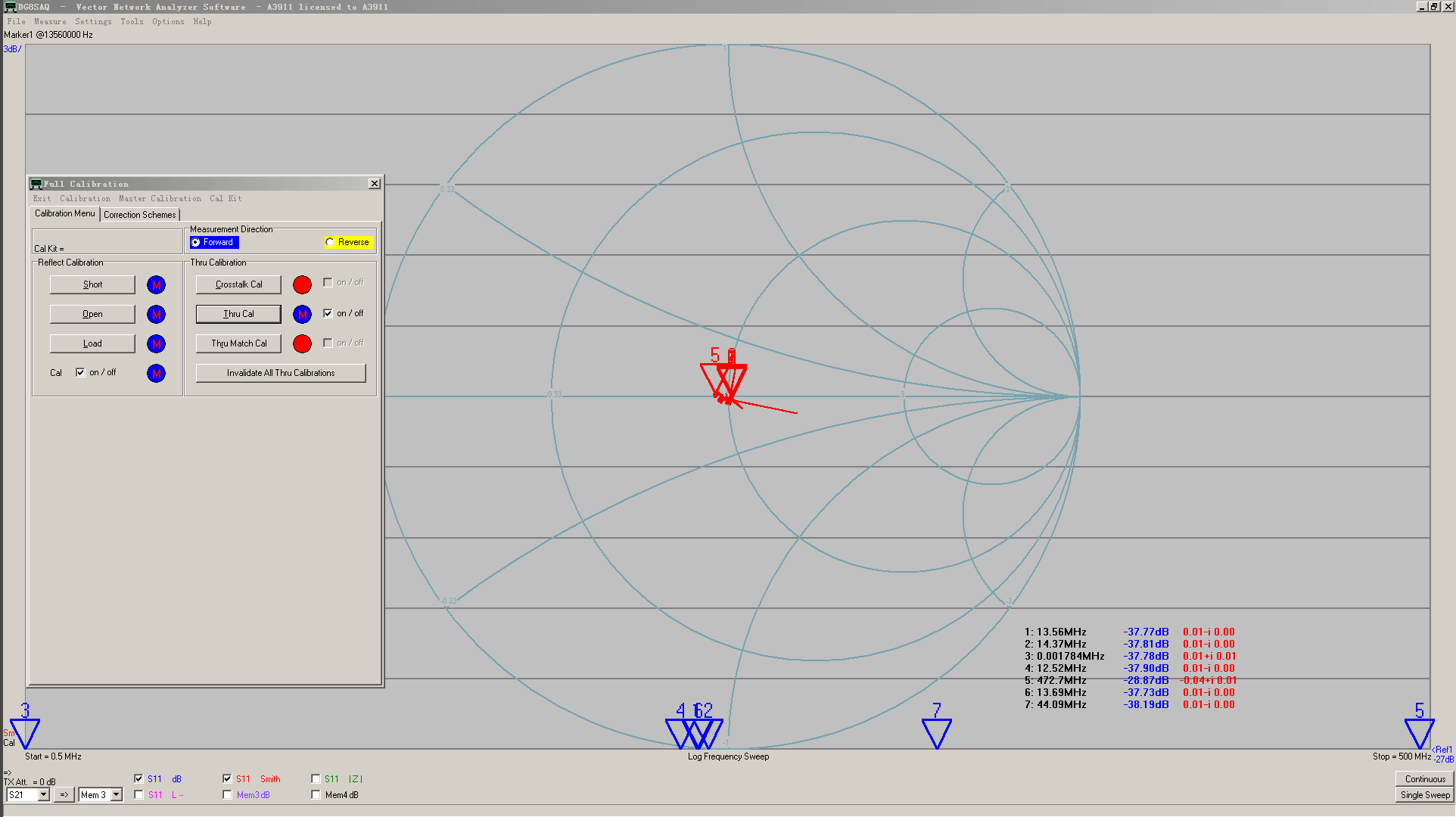The image size is (1456, 817).
Task: Open the Help menu
Action: [x=202, y=21]
